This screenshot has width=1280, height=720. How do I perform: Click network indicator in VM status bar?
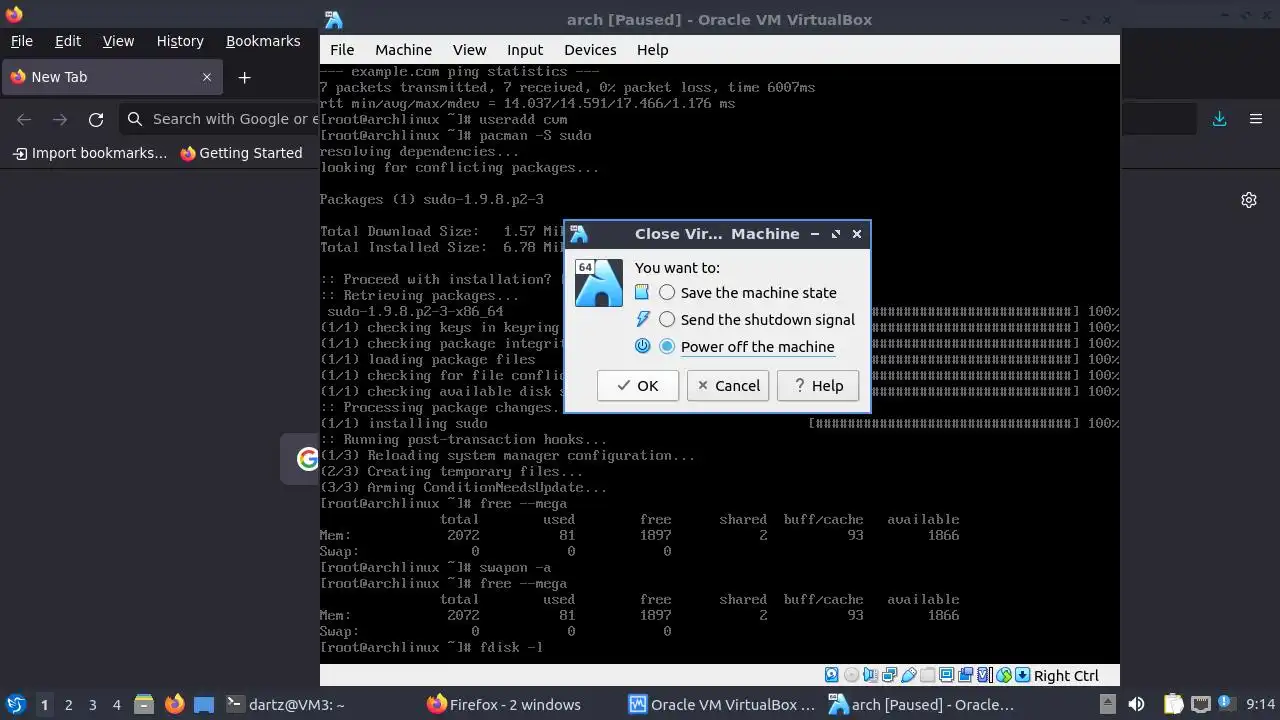click(890, 676)
